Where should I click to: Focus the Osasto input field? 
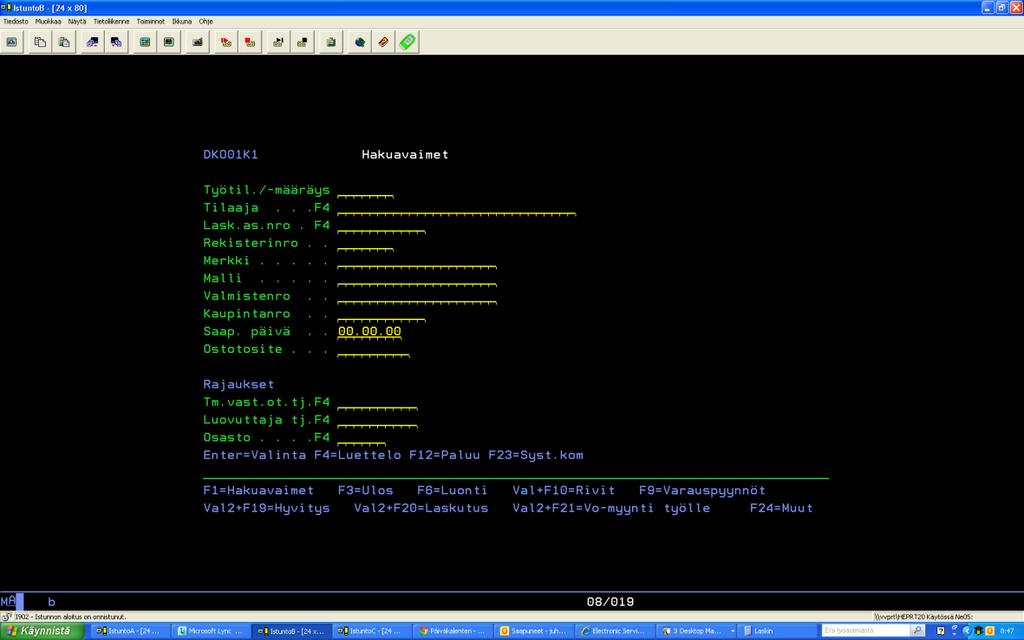[361, 437]
